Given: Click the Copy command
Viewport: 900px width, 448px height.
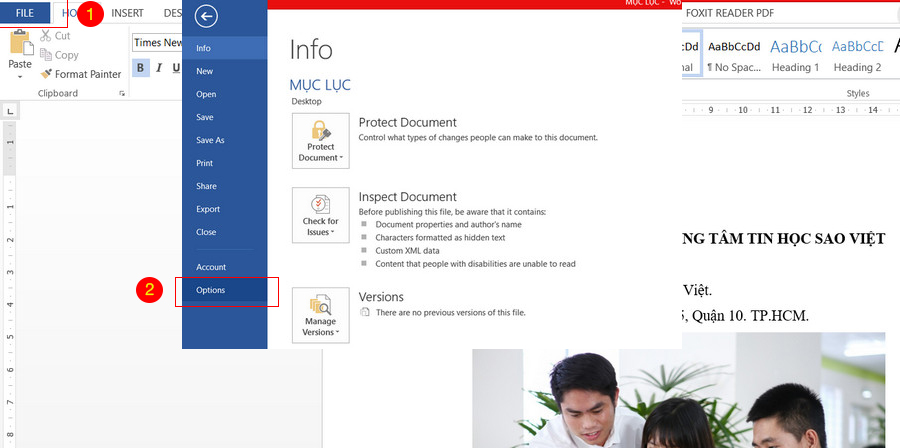Looking at the screenshot, I should (x=59, y=55).
